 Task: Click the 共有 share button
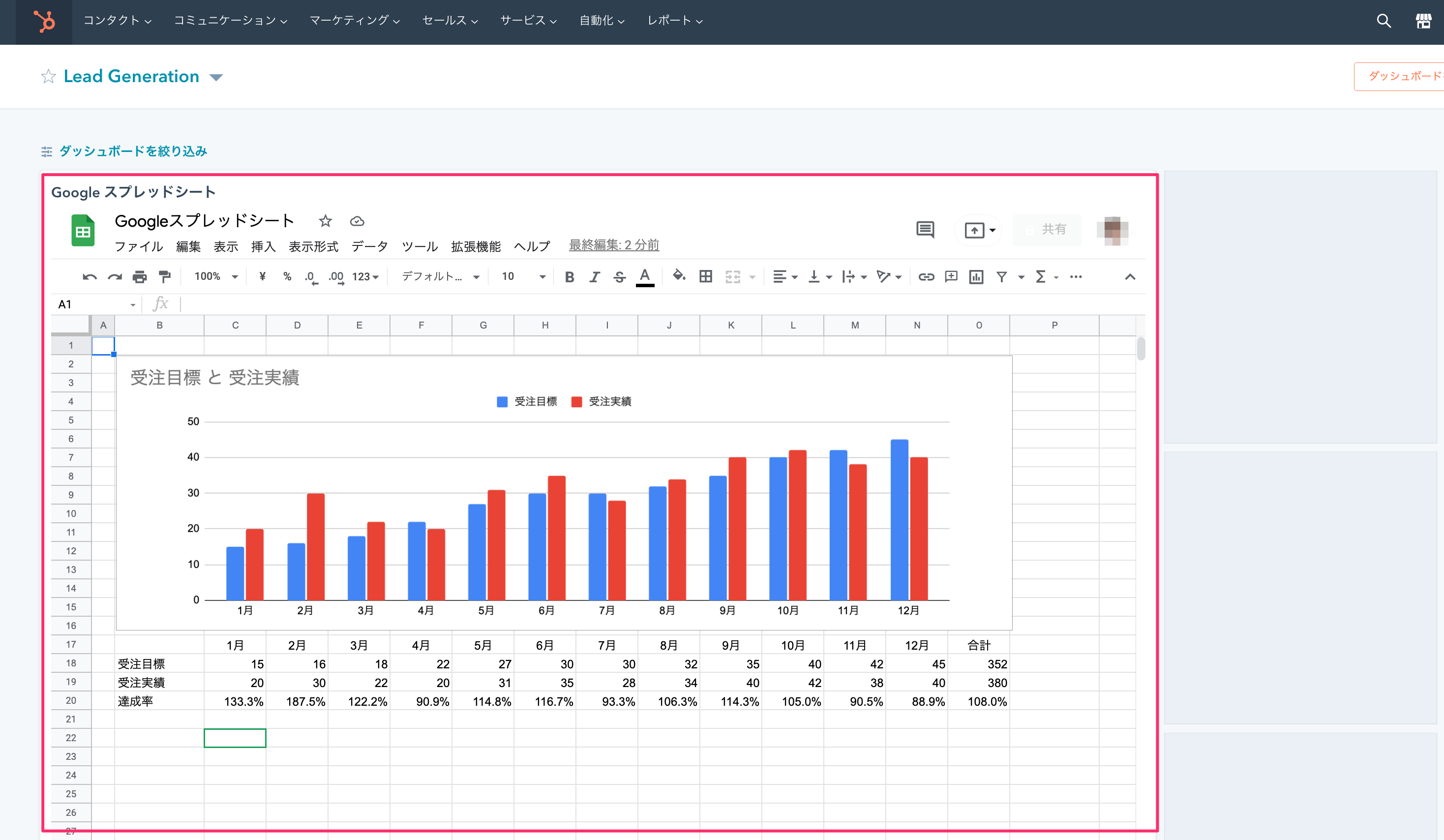[1047, 230]
